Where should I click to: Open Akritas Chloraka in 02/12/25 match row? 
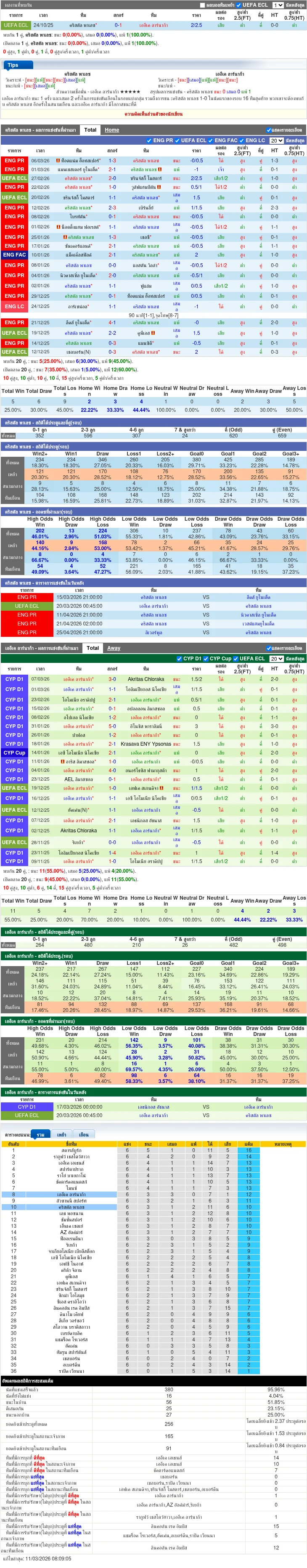(78, 831)
